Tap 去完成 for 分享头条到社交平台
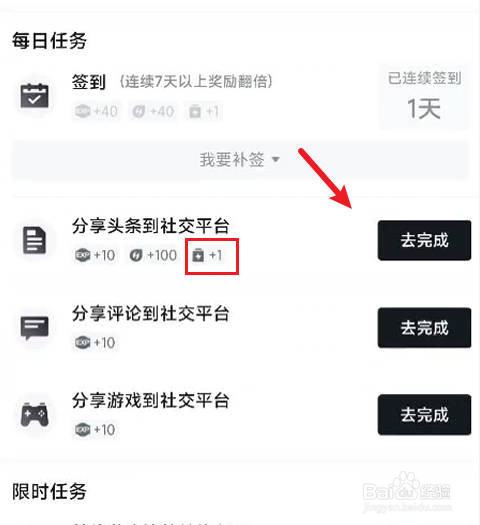This screenshot has height=525, width=480. coord(424,240)
